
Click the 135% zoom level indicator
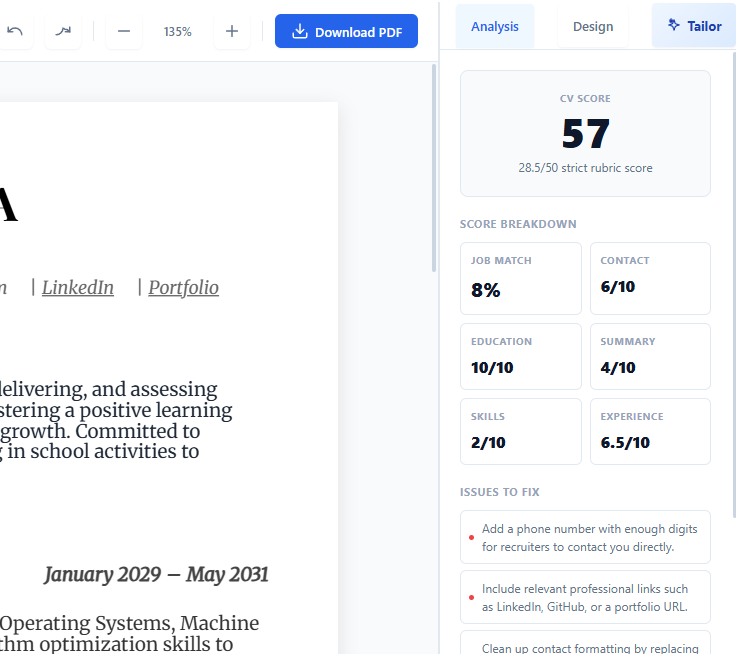click(x=178, y=31)
